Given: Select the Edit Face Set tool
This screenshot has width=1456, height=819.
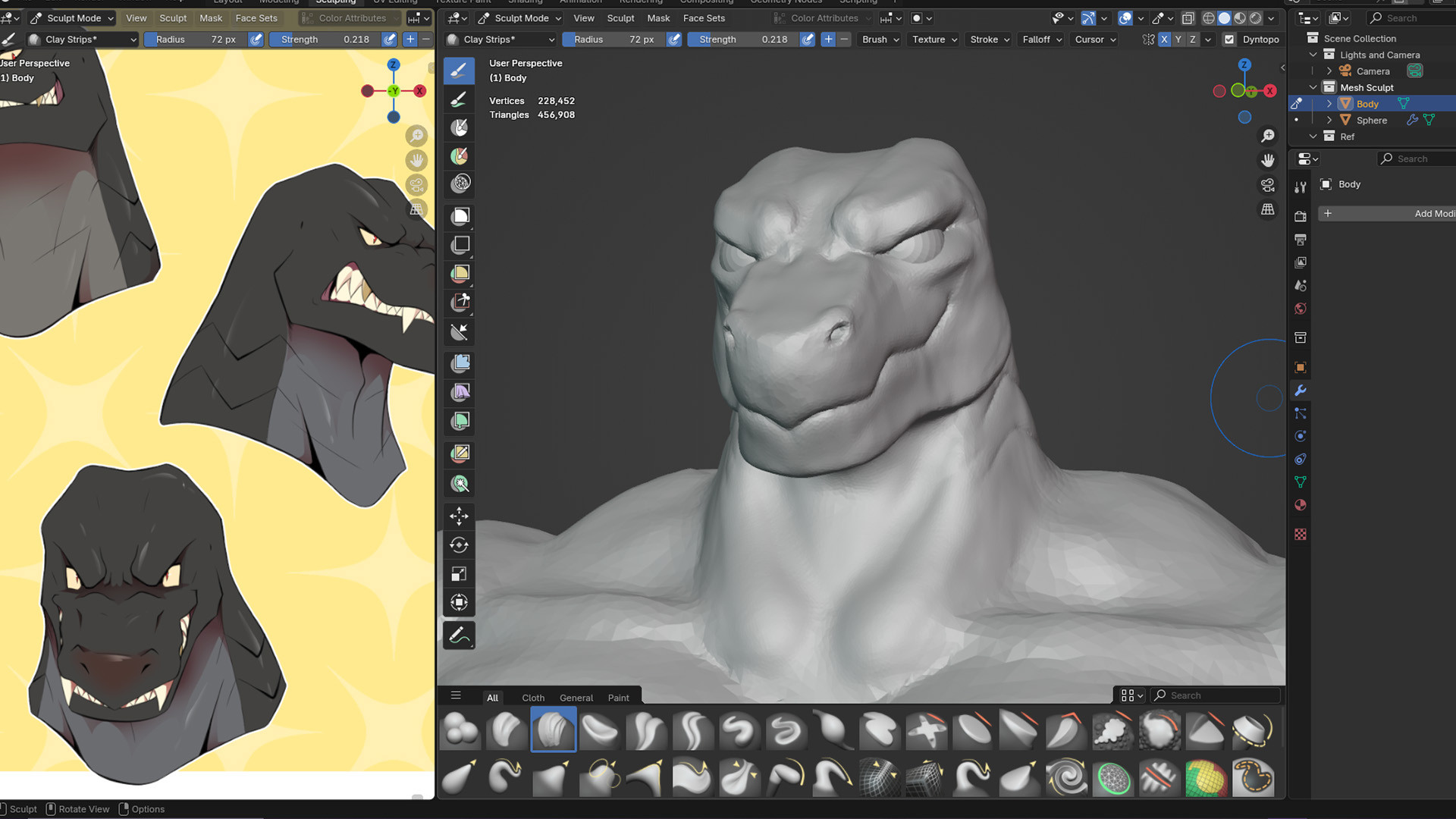Looking at the screenshot, I should click(460, 453).
